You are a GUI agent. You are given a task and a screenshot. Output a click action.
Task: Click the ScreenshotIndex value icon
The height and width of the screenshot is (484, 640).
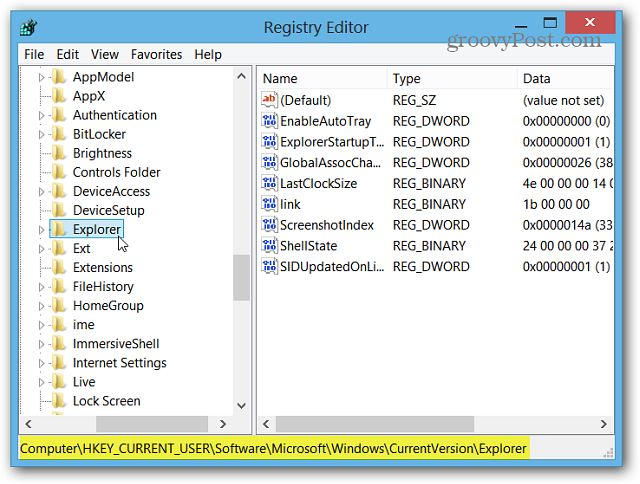tap(269, 225)
